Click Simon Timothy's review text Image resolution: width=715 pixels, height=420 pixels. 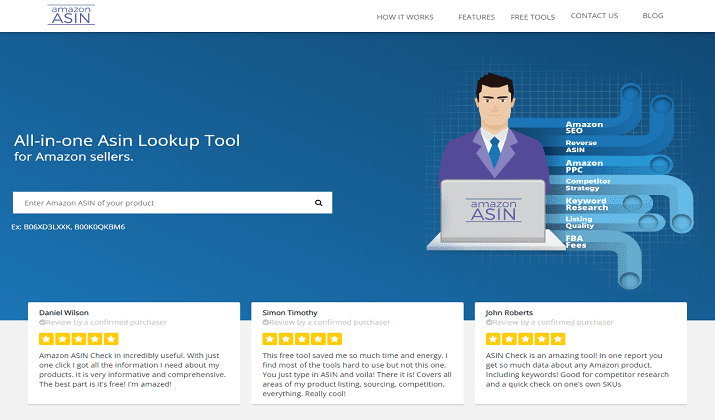357,374
